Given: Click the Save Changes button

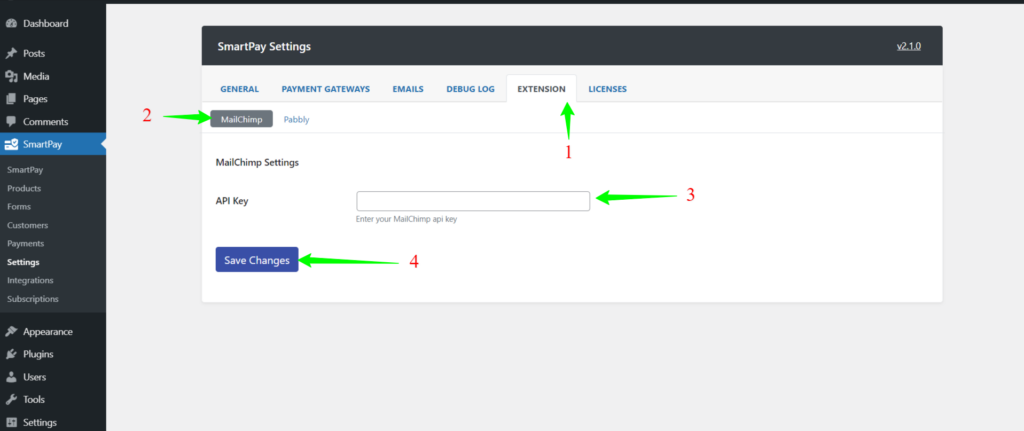Looking at the screenshot, I should click(257, 260).
